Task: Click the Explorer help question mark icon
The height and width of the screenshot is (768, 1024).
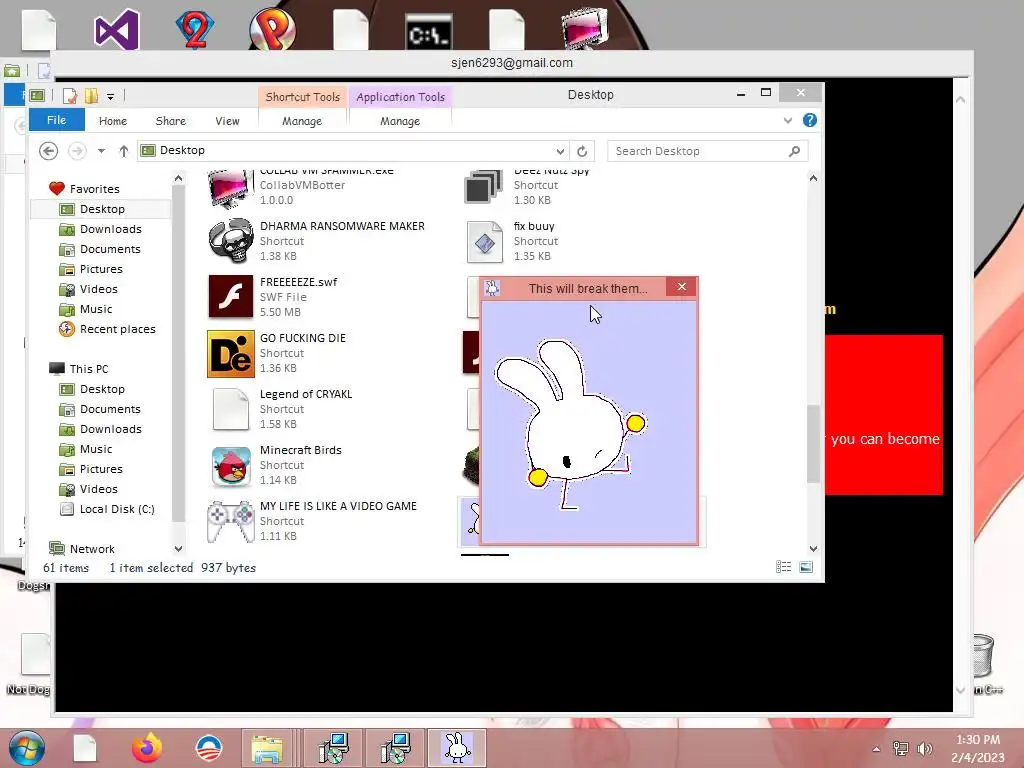Action: pyautogui.click(x=810, y=120)
